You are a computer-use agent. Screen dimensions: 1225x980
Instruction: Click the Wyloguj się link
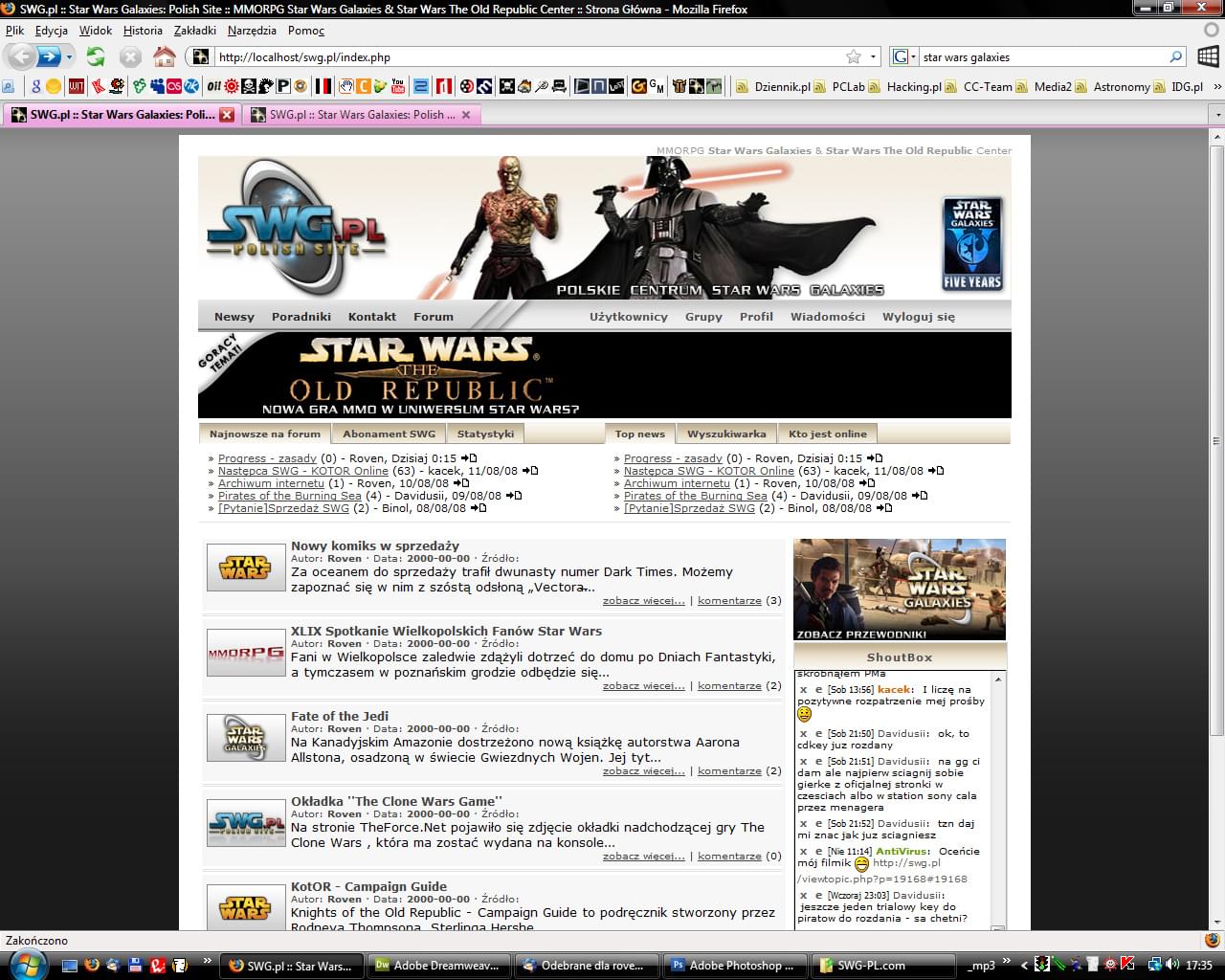pos(918,317)
